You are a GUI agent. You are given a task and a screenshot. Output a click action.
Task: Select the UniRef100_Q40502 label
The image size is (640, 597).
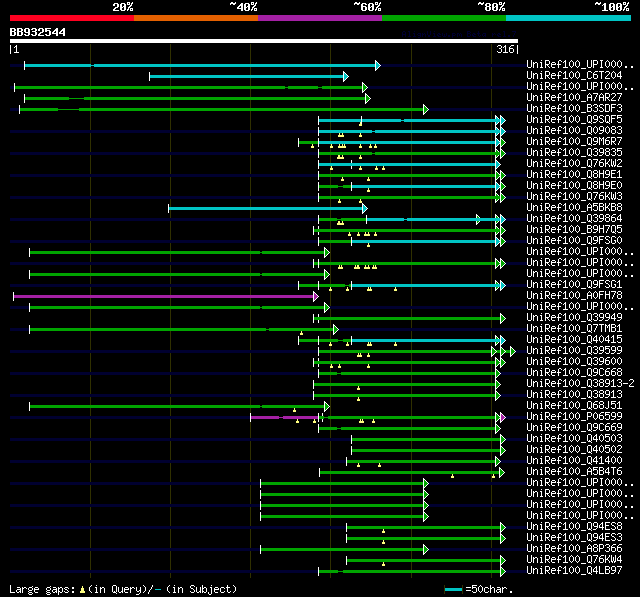pos(574,450)
